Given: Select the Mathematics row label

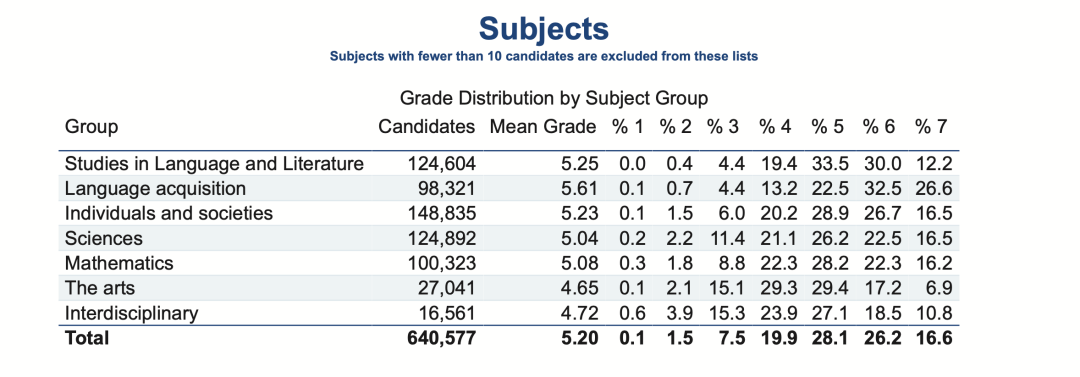Looking at the screenshot, I should coord(118,263).
